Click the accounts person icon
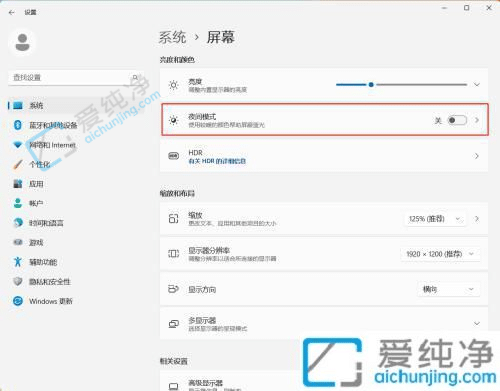 18,203
